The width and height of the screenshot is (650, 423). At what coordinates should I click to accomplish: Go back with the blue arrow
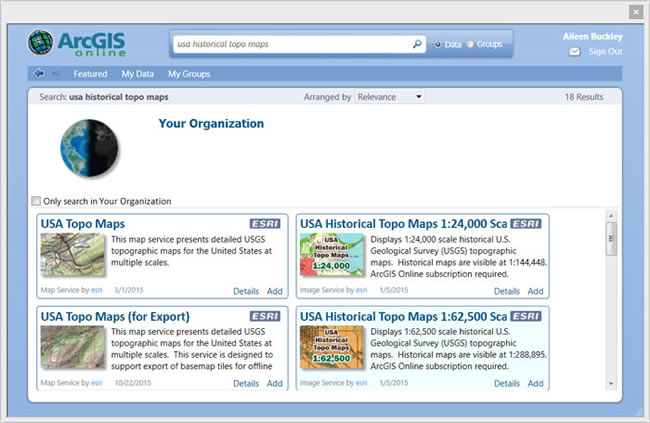[39, 73]
